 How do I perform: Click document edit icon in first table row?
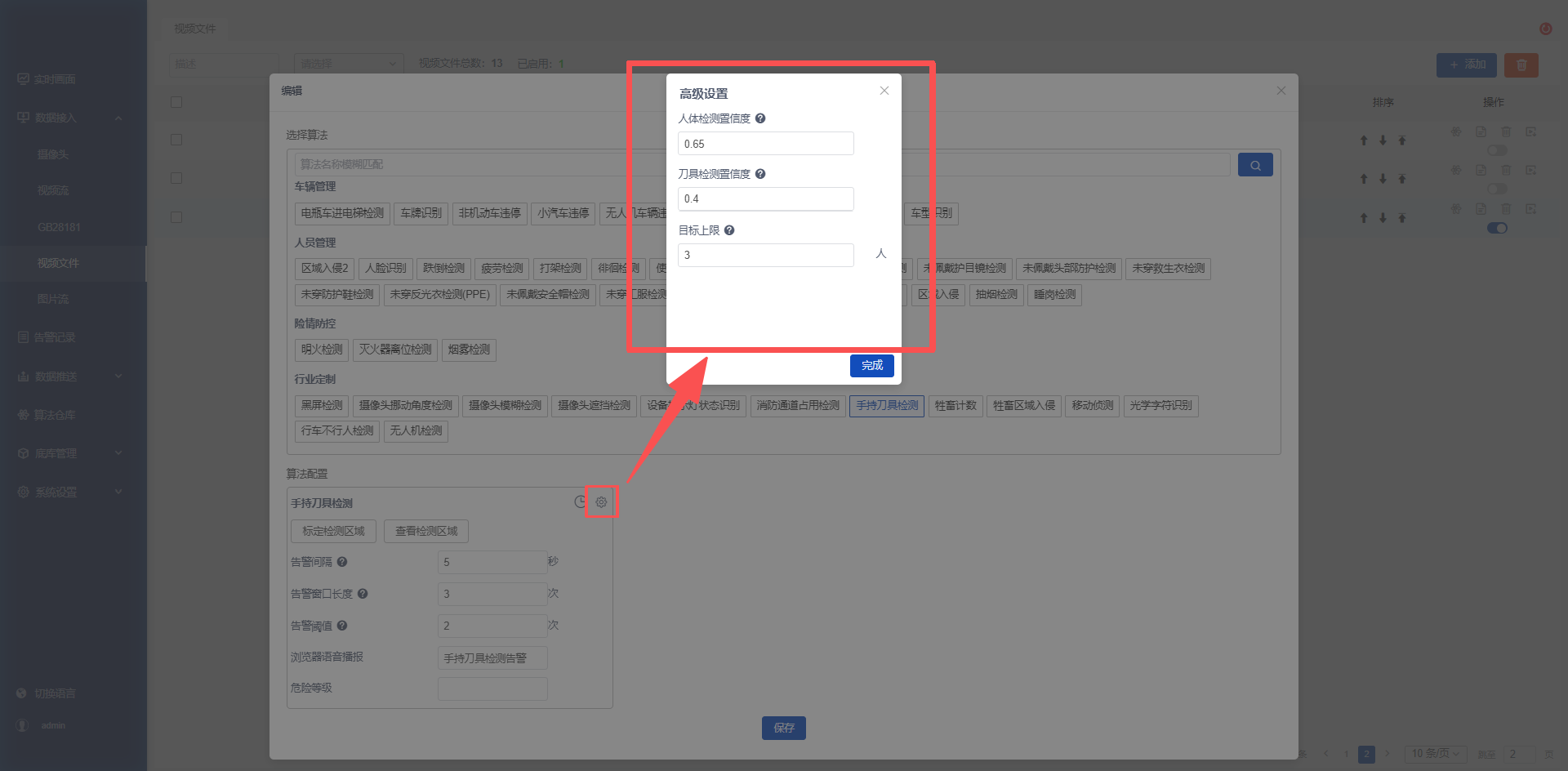1481,131
